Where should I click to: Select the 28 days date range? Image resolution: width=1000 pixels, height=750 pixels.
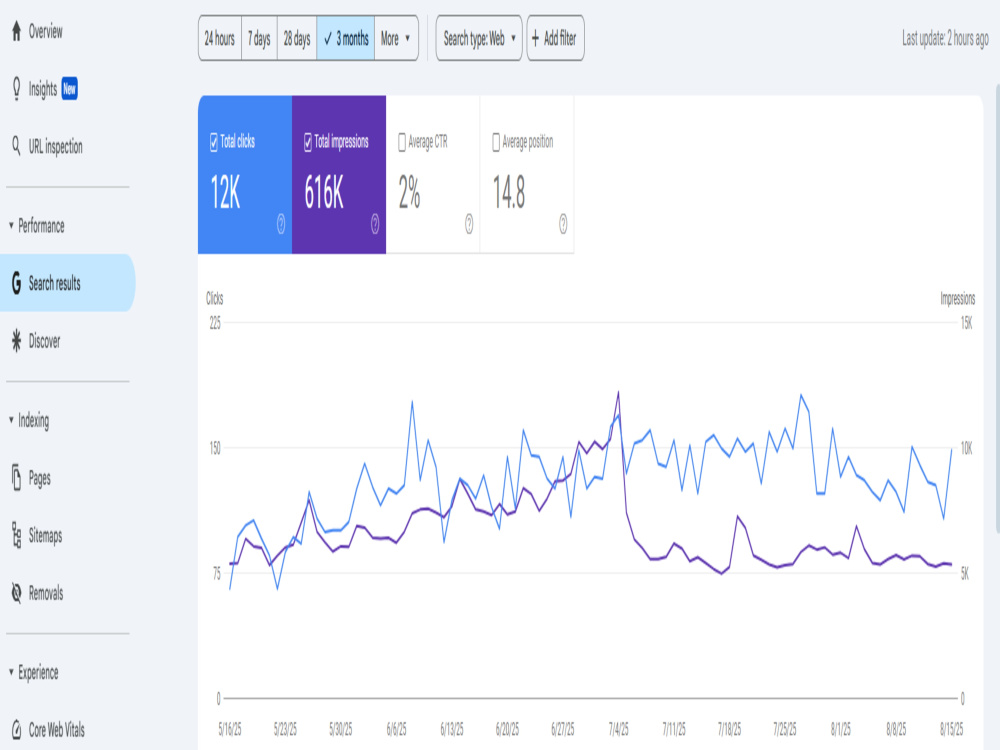pos(297,38)
